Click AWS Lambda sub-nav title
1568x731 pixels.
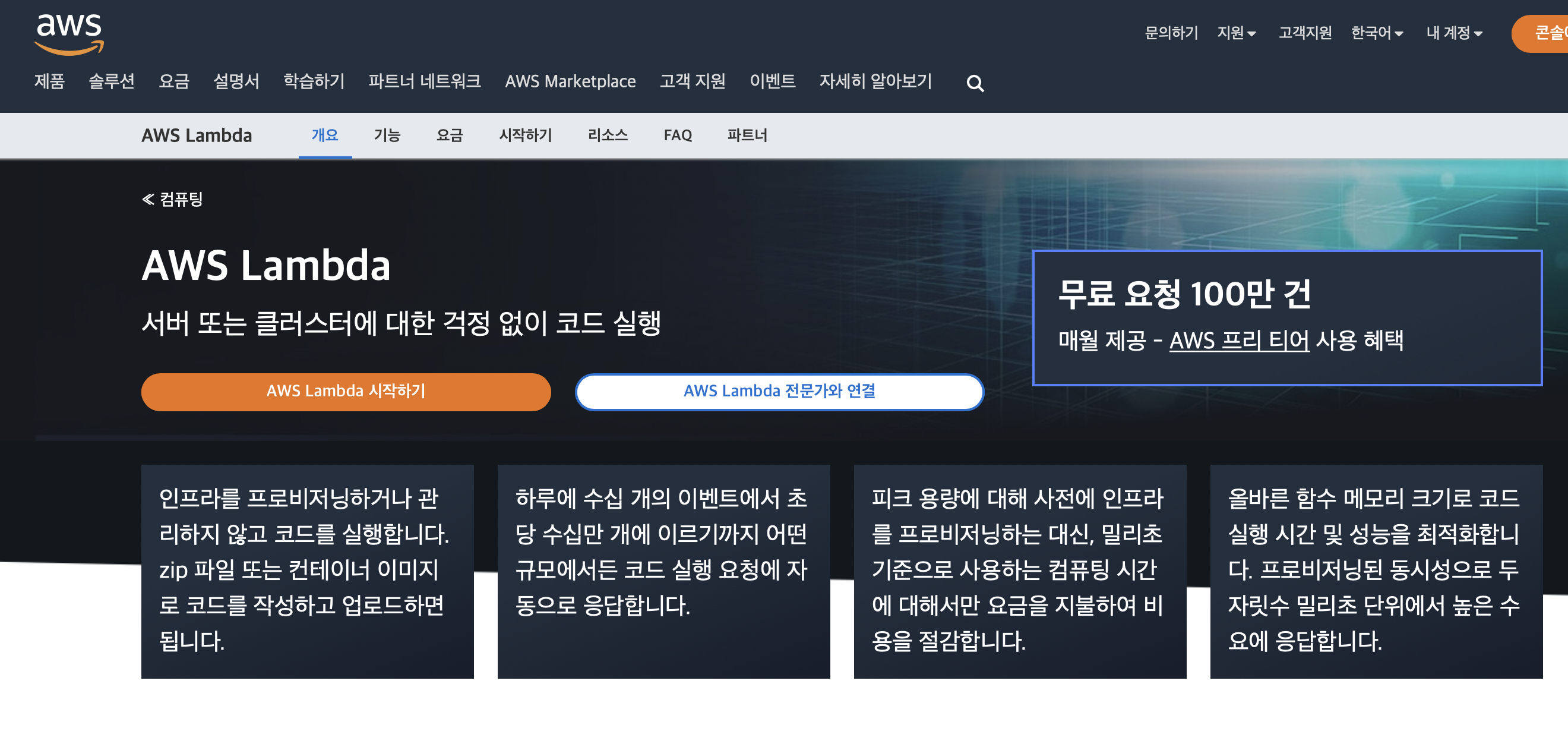197,136
